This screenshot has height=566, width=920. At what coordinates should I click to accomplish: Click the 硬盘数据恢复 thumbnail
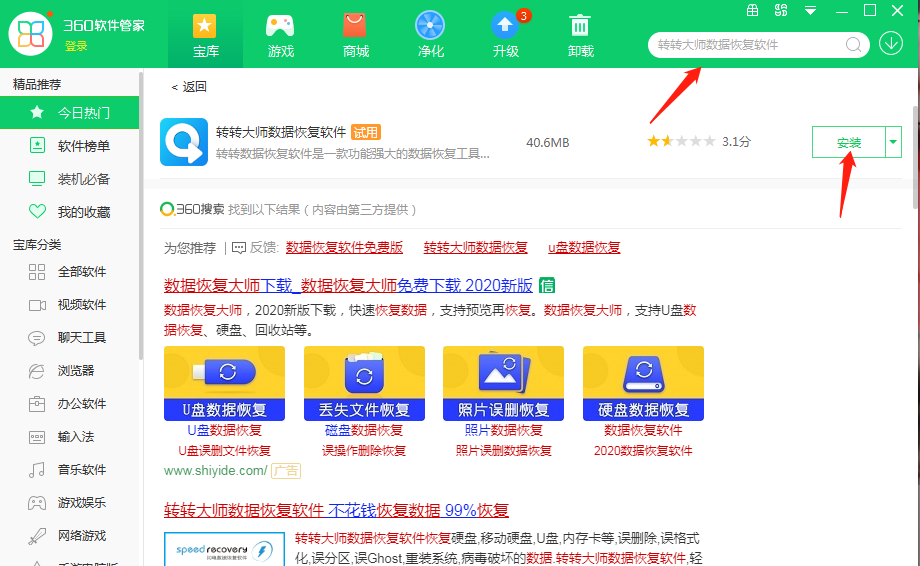tap(643, 384)
